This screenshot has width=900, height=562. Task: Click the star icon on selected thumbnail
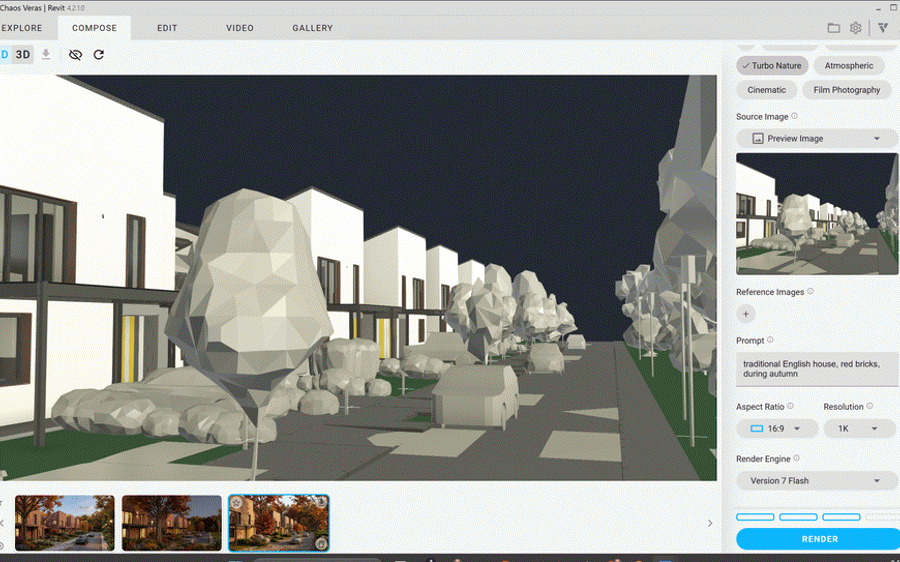[x=236, y=503]
